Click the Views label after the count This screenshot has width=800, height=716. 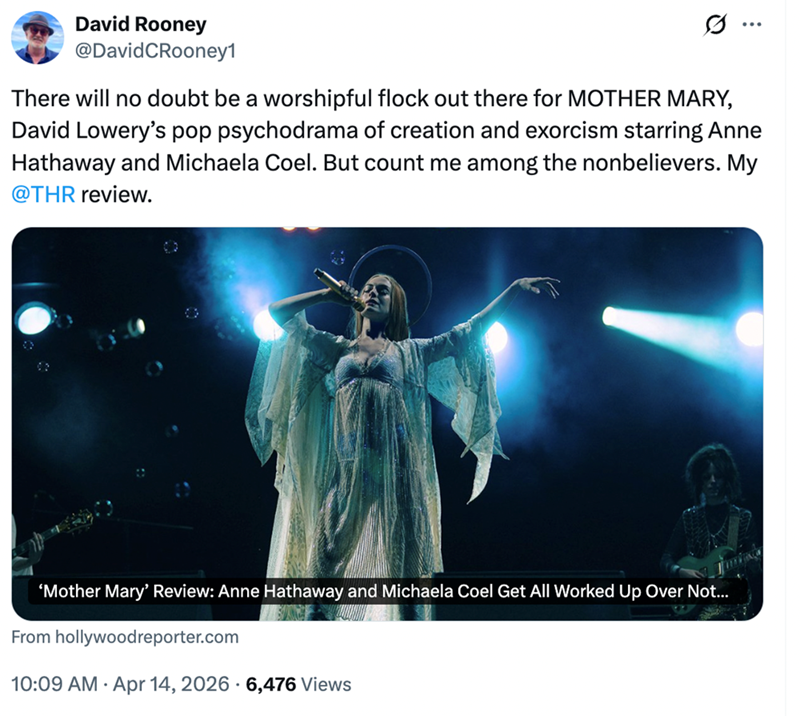[327, 685]
